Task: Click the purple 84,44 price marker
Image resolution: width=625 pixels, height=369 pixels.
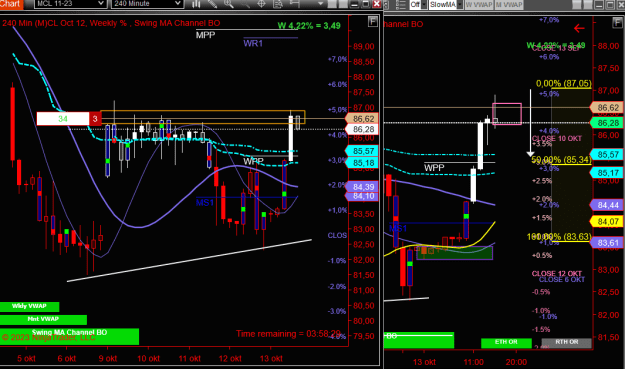Action: click(607, 205)
